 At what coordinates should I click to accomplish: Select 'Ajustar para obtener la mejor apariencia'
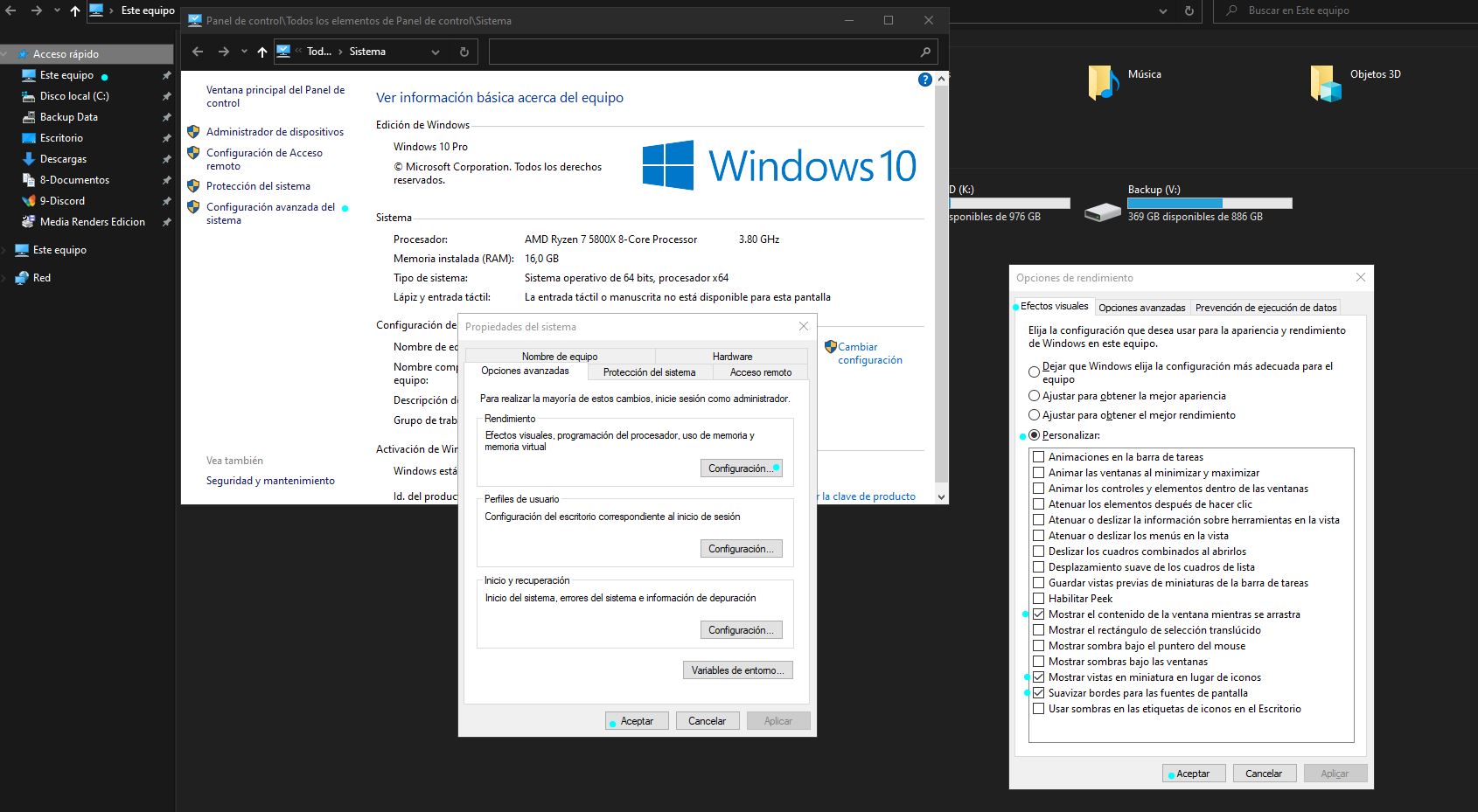point(1035,396)
